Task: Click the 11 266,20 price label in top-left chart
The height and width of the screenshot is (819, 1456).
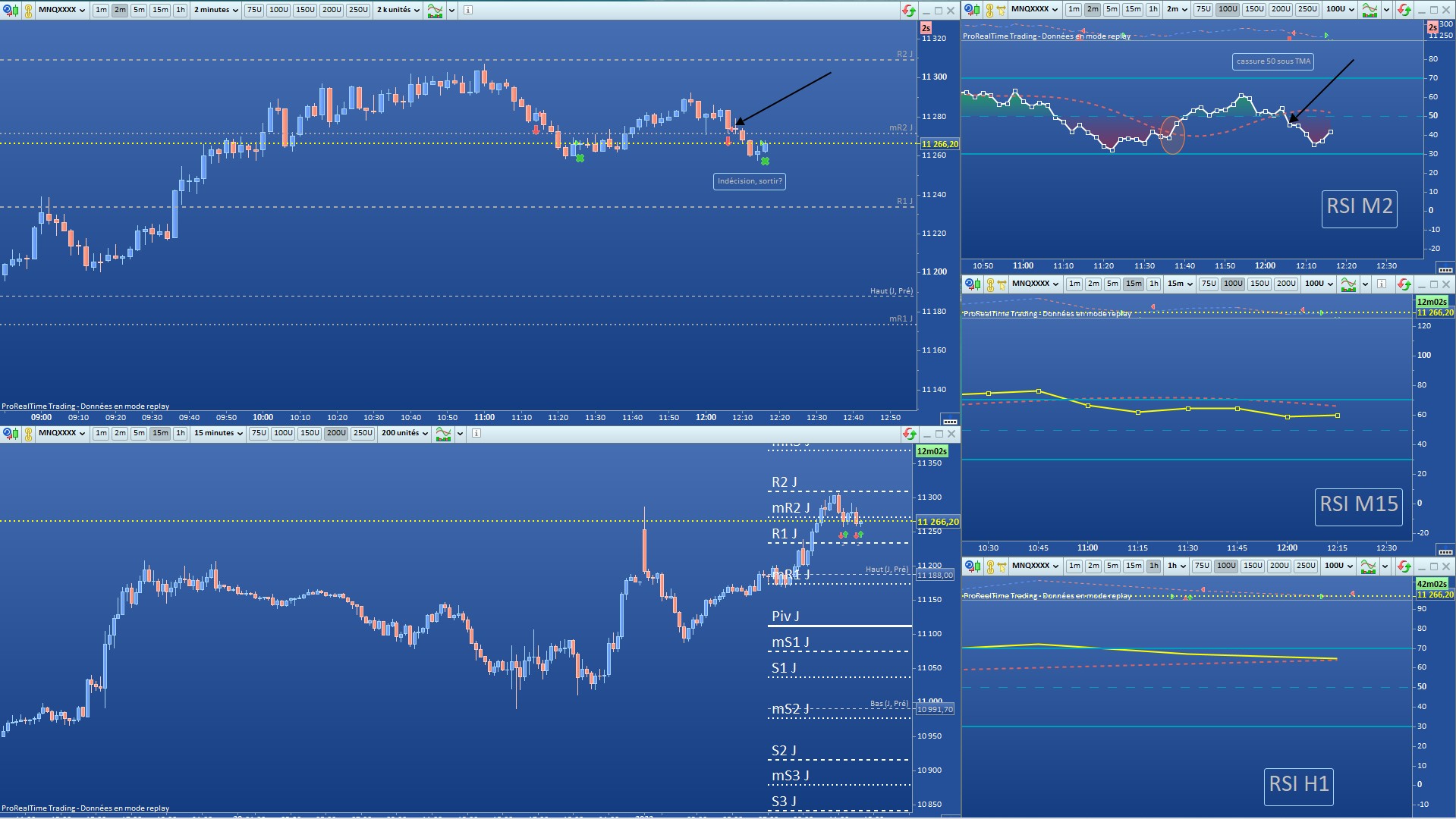Action: pyautogui.click(x=939, y=144)
